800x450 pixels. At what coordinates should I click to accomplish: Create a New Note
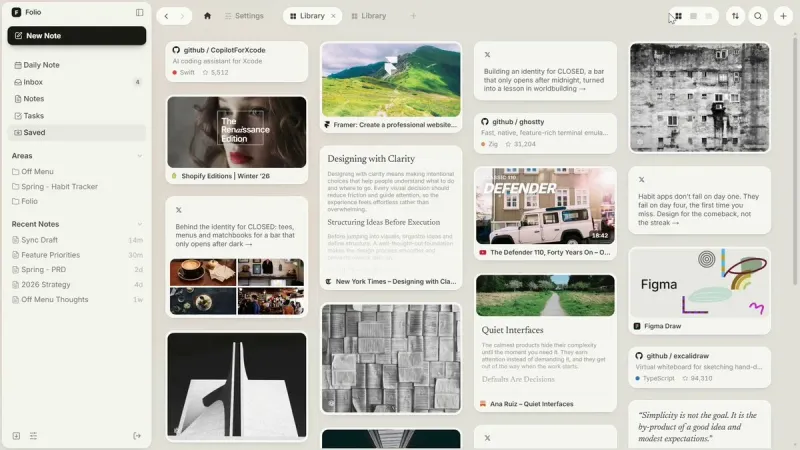pos(77,36)
